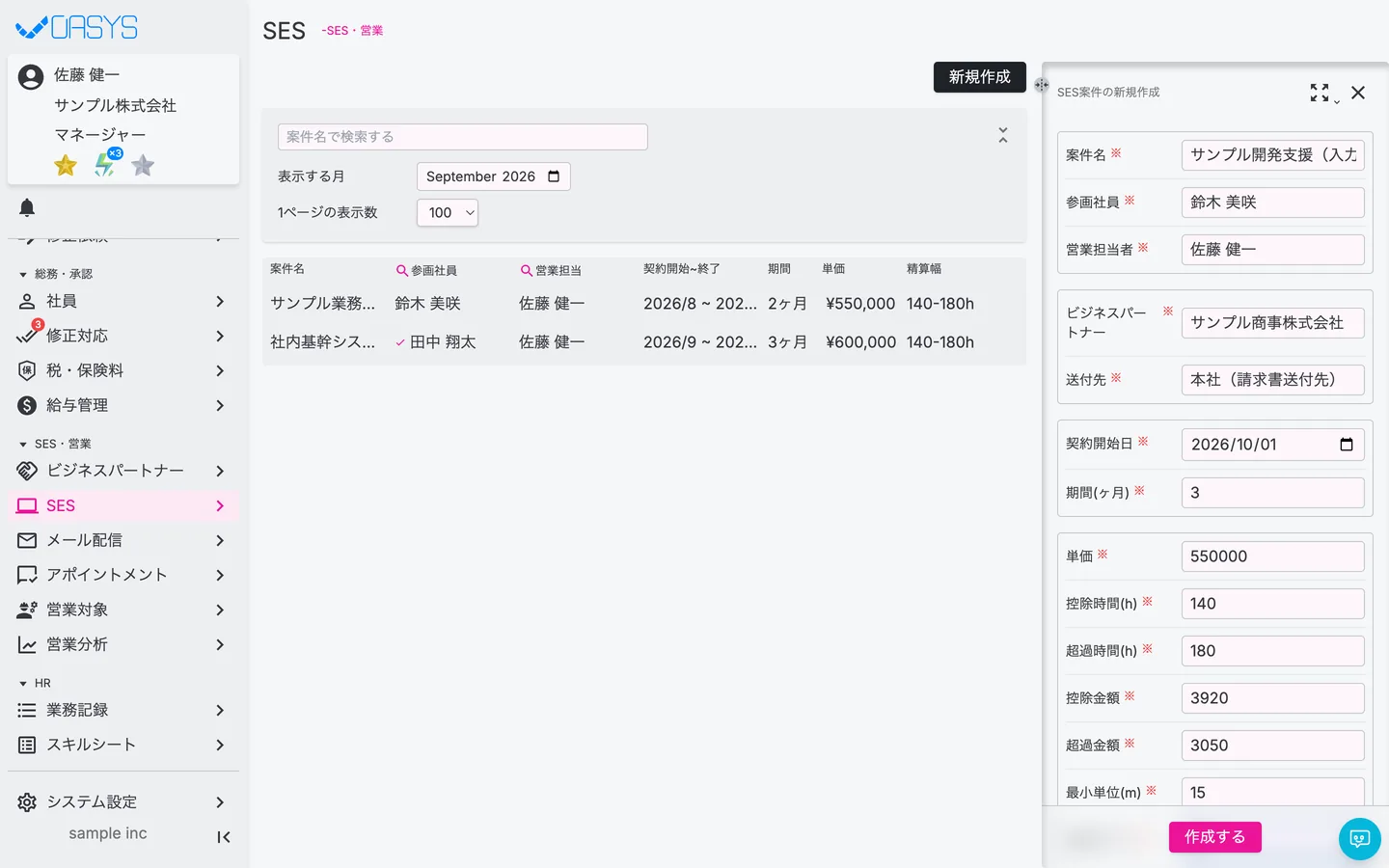Expand ビジネスパートナー submenu arrow

point(220,471)
